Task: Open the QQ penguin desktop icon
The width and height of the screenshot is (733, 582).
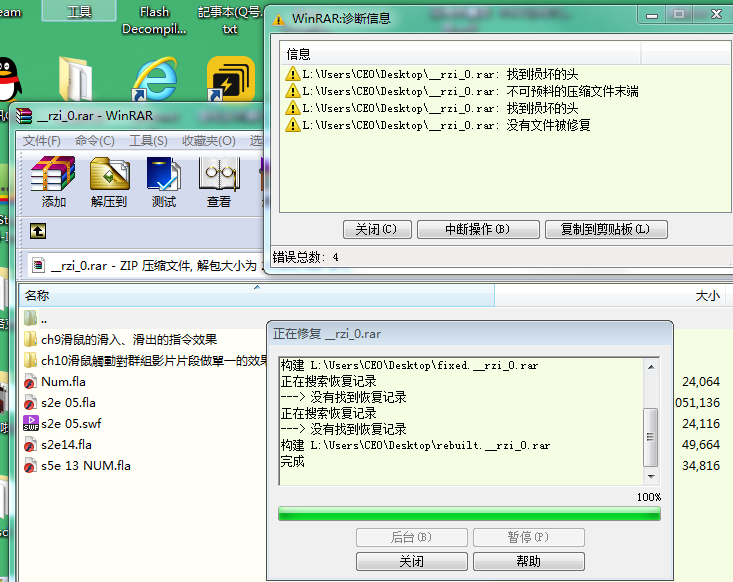Action: (8, 79)
